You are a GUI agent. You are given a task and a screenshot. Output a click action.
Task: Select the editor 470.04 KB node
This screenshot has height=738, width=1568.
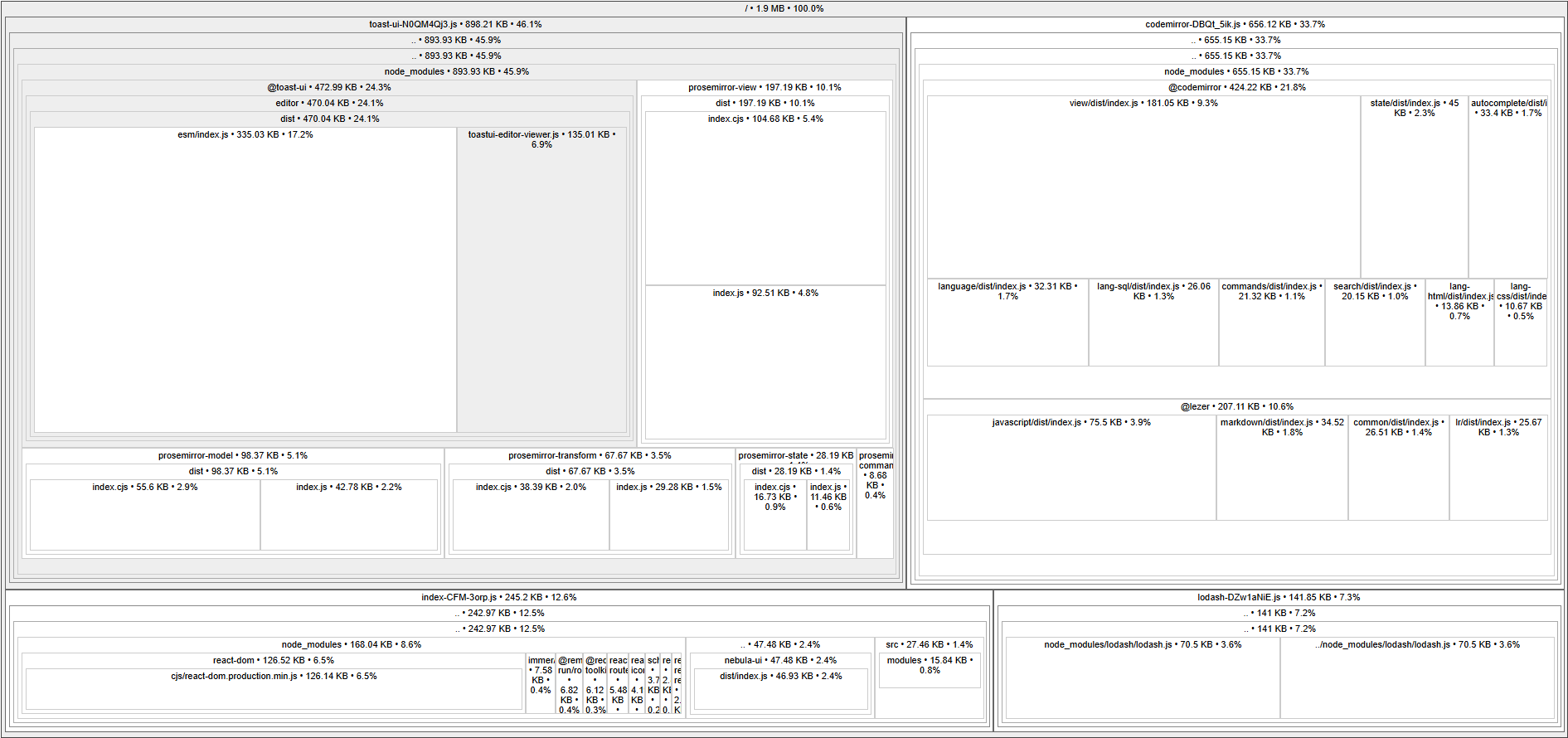coord(329,103)
